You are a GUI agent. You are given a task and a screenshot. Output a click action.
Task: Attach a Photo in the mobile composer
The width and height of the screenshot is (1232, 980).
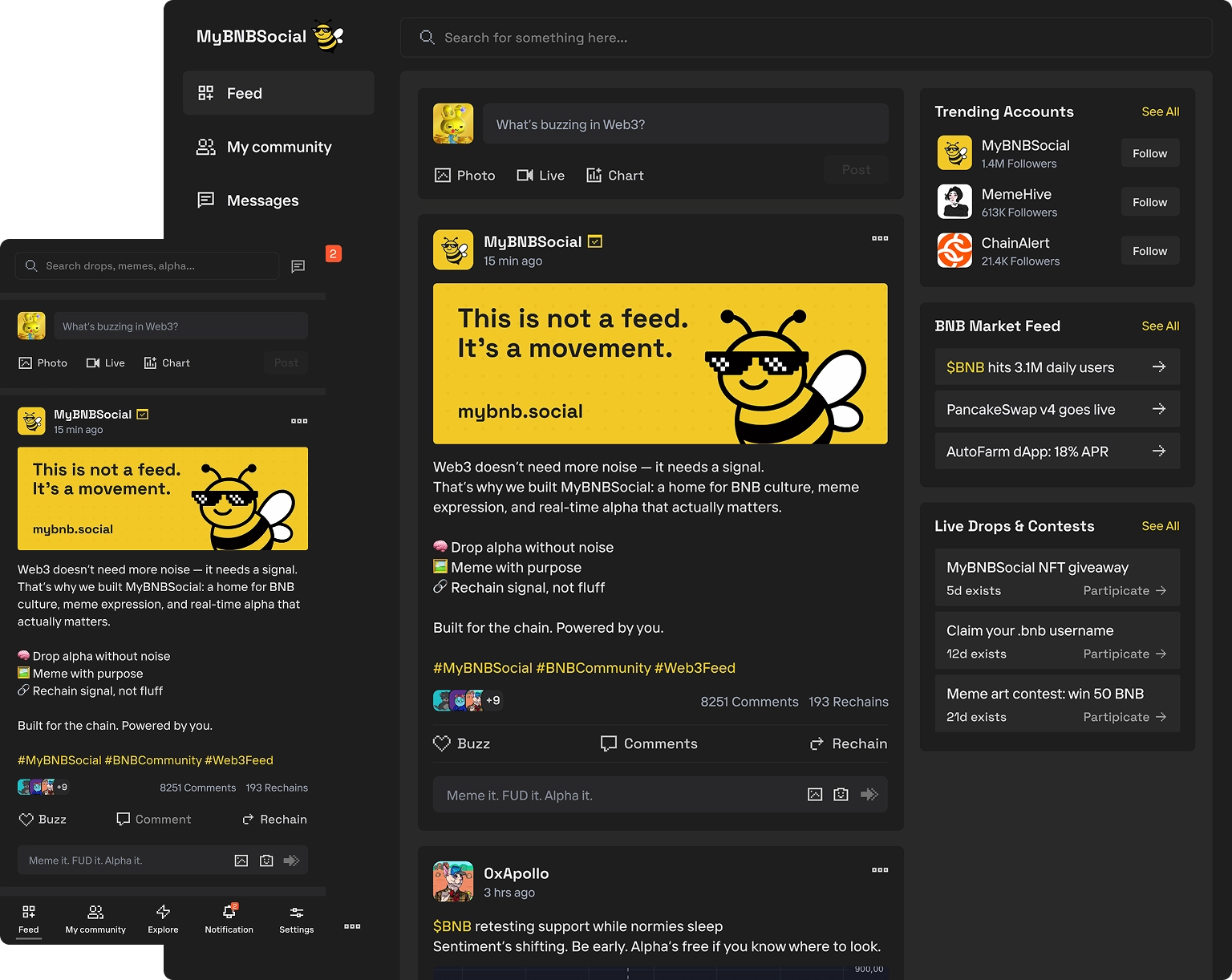point(43,362)
